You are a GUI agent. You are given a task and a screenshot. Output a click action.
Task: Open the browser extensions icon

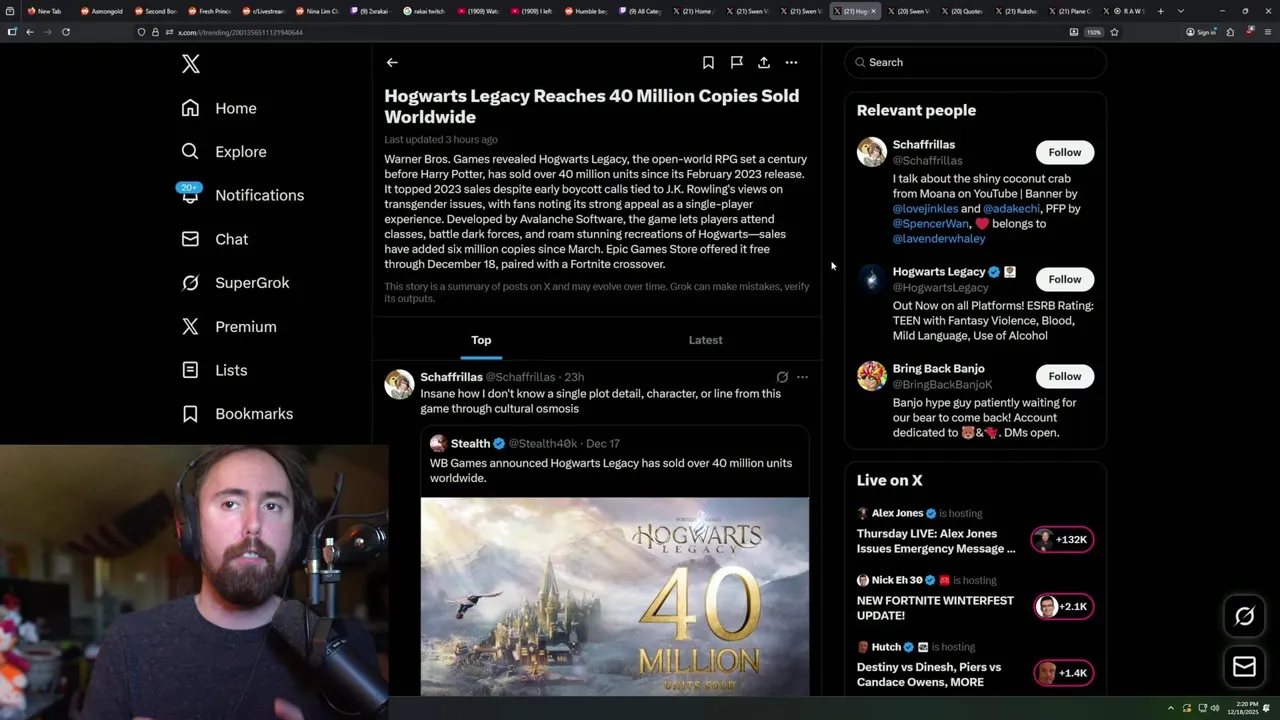click(x=1230, y=32)
